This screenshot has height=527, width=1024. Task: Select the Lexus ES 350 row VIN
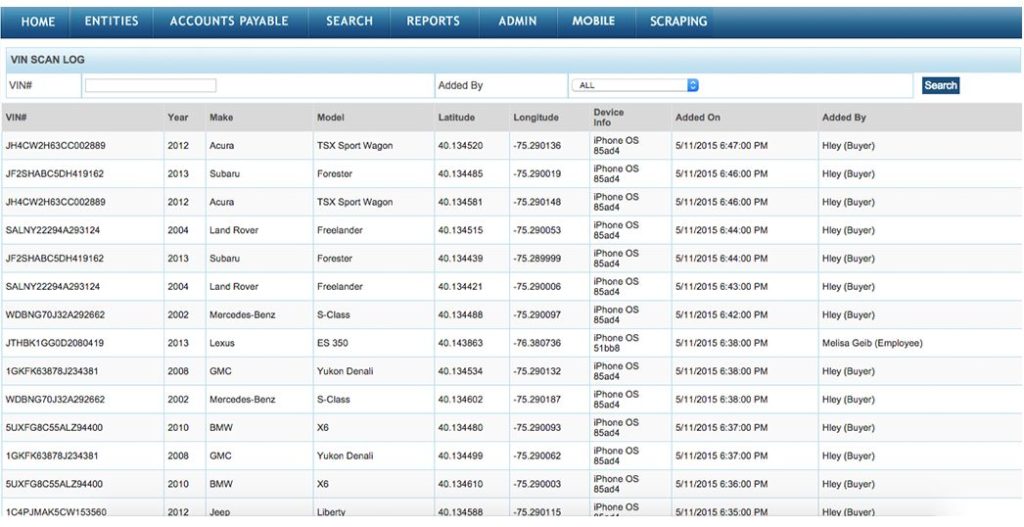tap(55, 343)
